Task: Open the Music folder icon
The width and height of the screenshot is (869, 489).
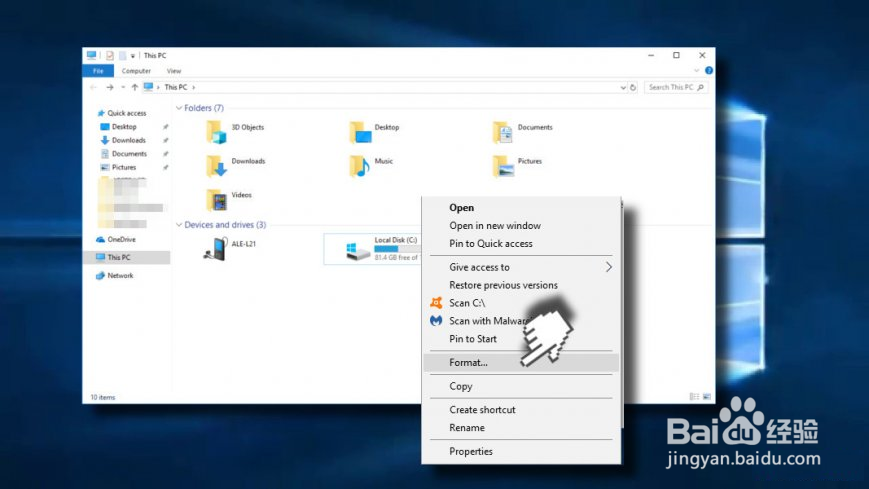Action: pos(360,166)
